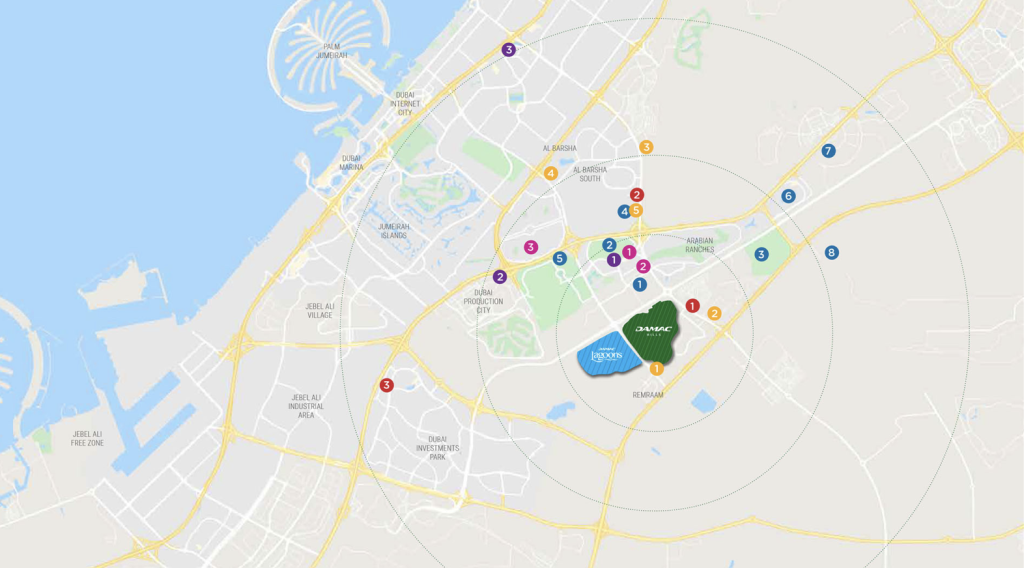The height and width of the screenshot is (568, 1024).
Task: Click the Palm Jumeirah label
Action: pos(332,51)
